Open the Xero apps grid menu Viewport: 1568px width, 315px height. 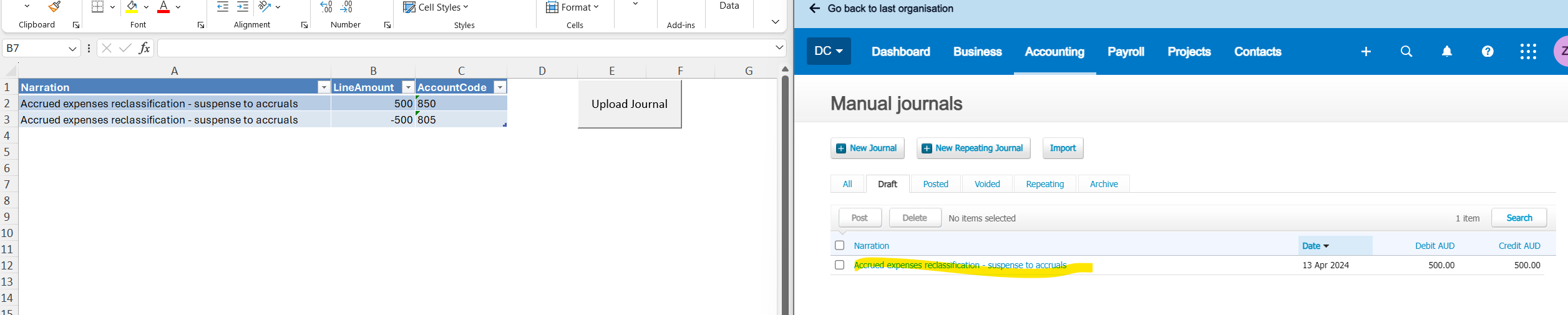[1528, 52]
